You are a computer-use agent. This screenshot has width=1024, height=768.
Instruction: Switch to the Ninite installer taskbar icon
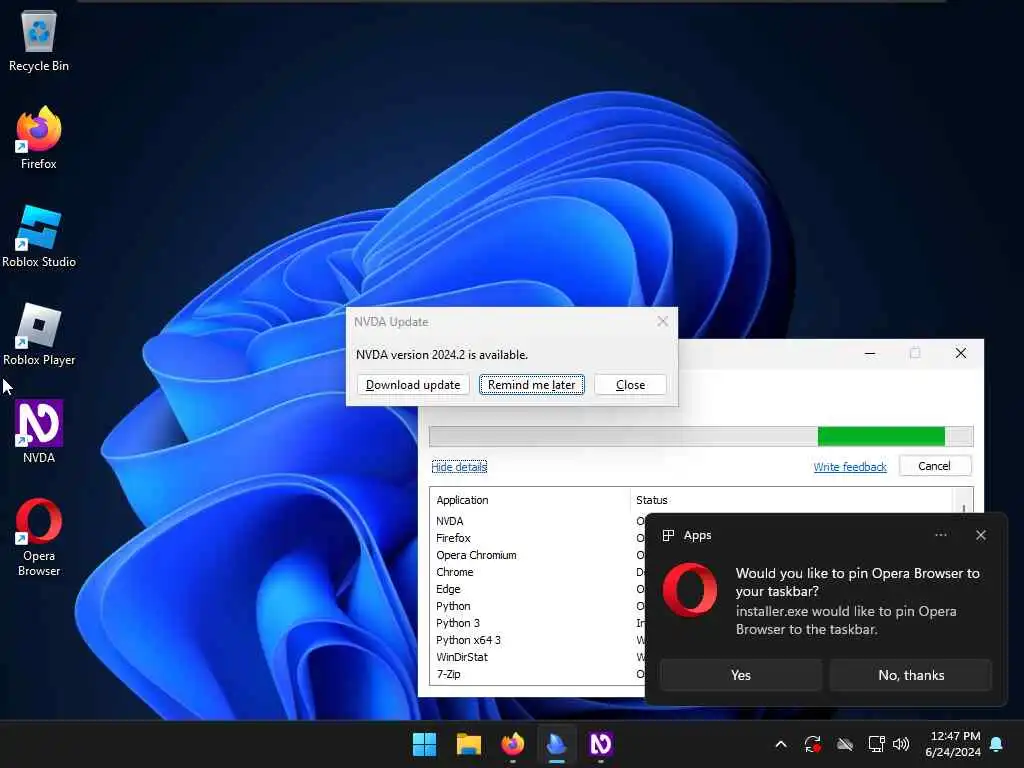click(556, 744)
